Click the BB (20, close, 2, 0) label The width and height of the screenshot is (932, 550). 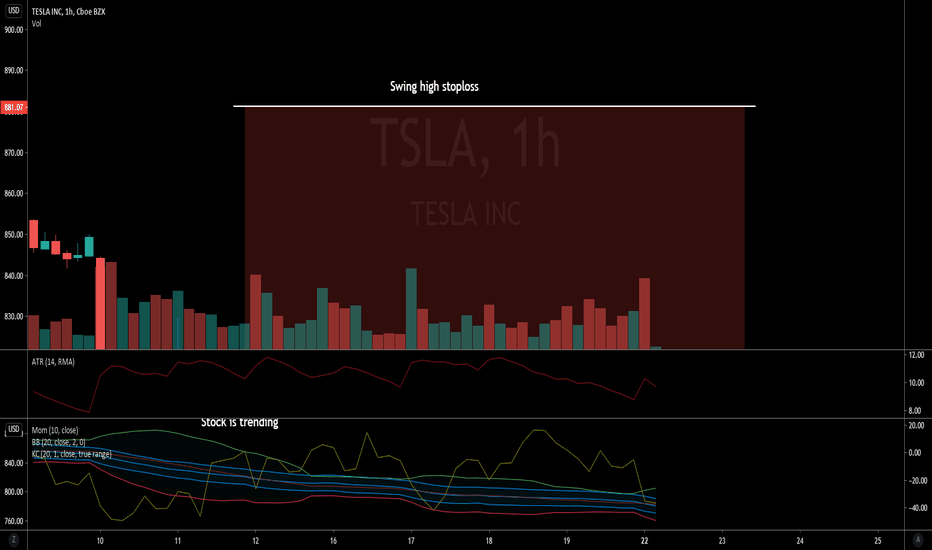click(58, 442)
